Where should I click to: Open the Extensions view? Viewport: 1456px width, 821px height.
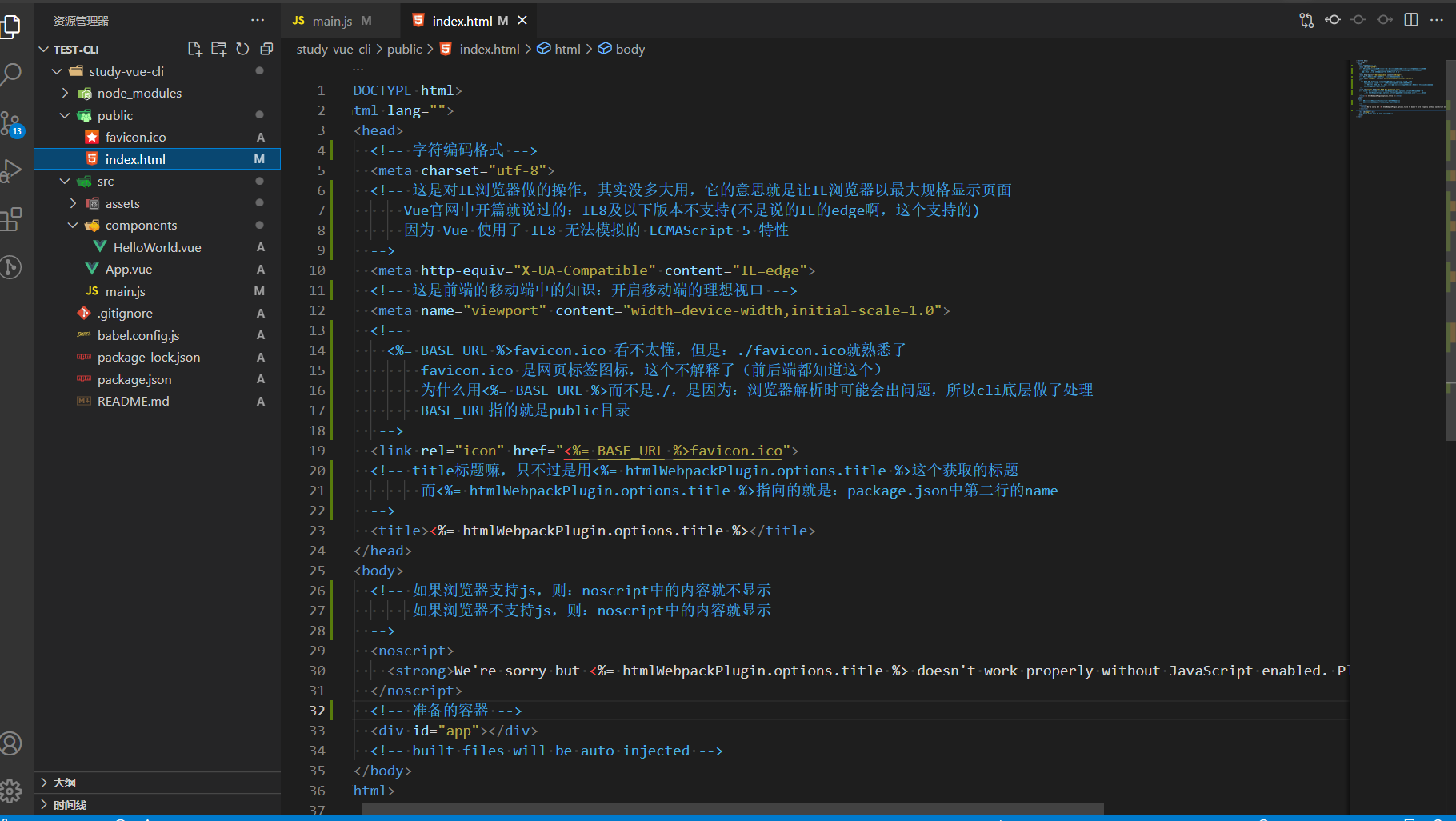(x=10, y=218)
